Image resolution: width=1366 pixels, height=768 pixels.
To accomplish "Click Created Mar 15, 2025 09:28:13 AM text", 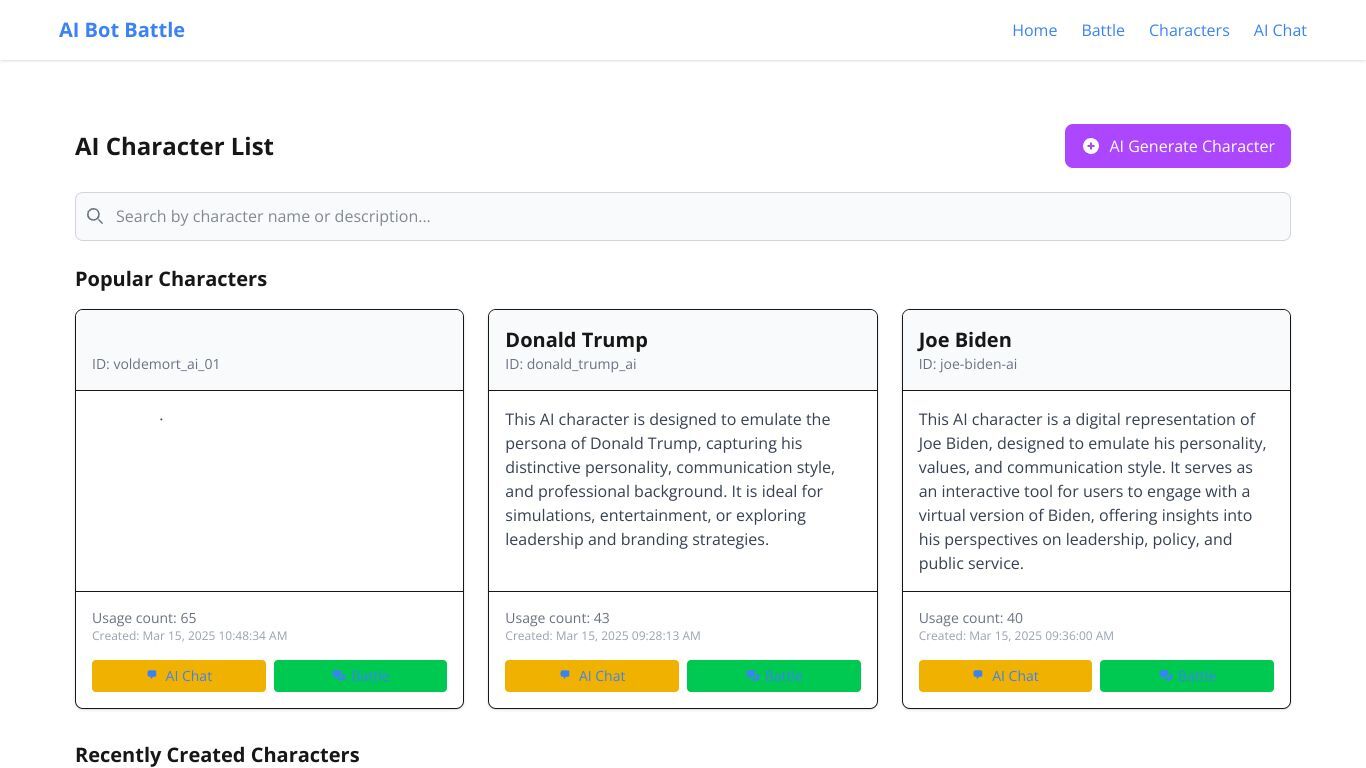I will (603, 636).
